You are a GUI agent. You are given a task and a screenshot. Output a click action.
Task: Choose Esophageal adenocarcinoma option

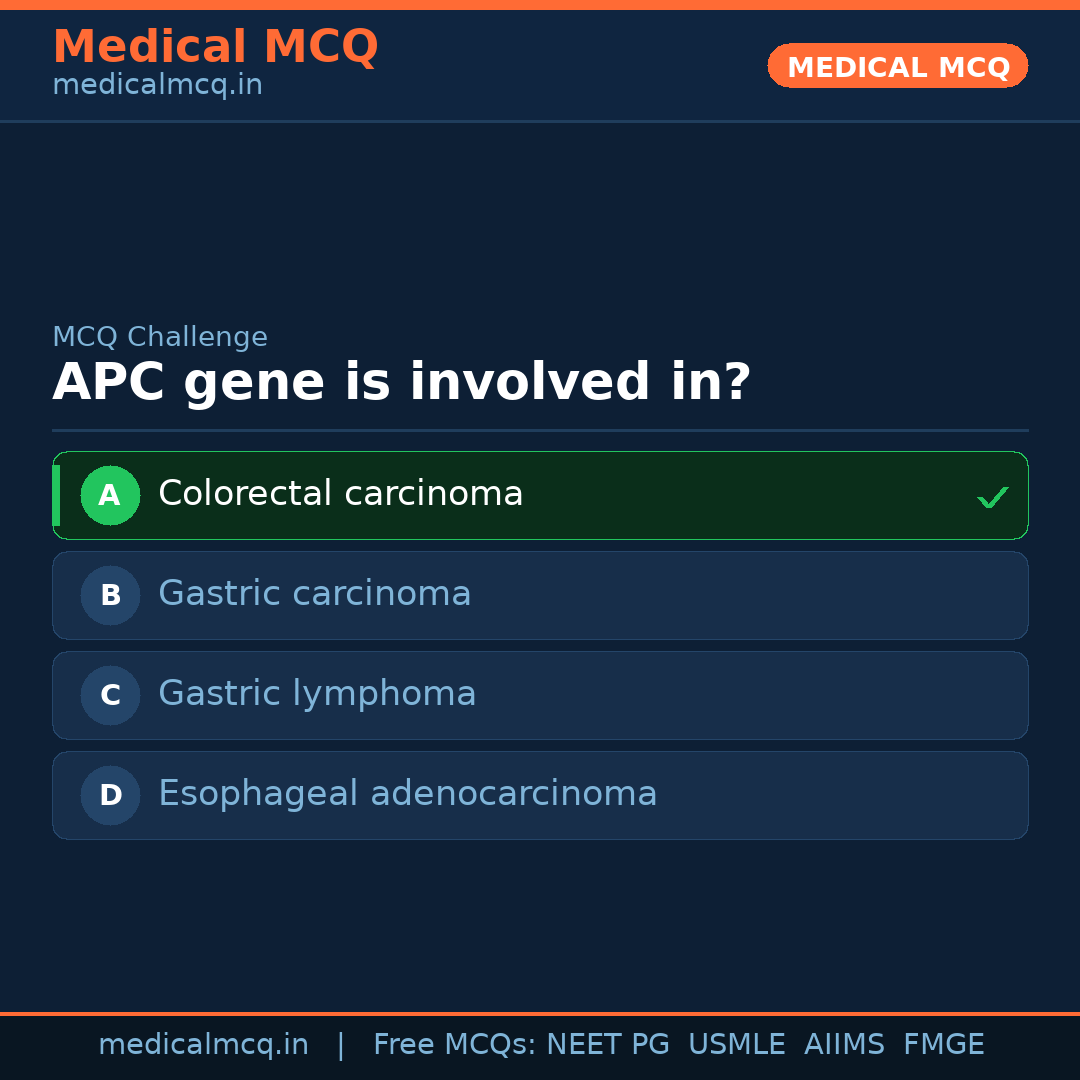tap(407, 794)
